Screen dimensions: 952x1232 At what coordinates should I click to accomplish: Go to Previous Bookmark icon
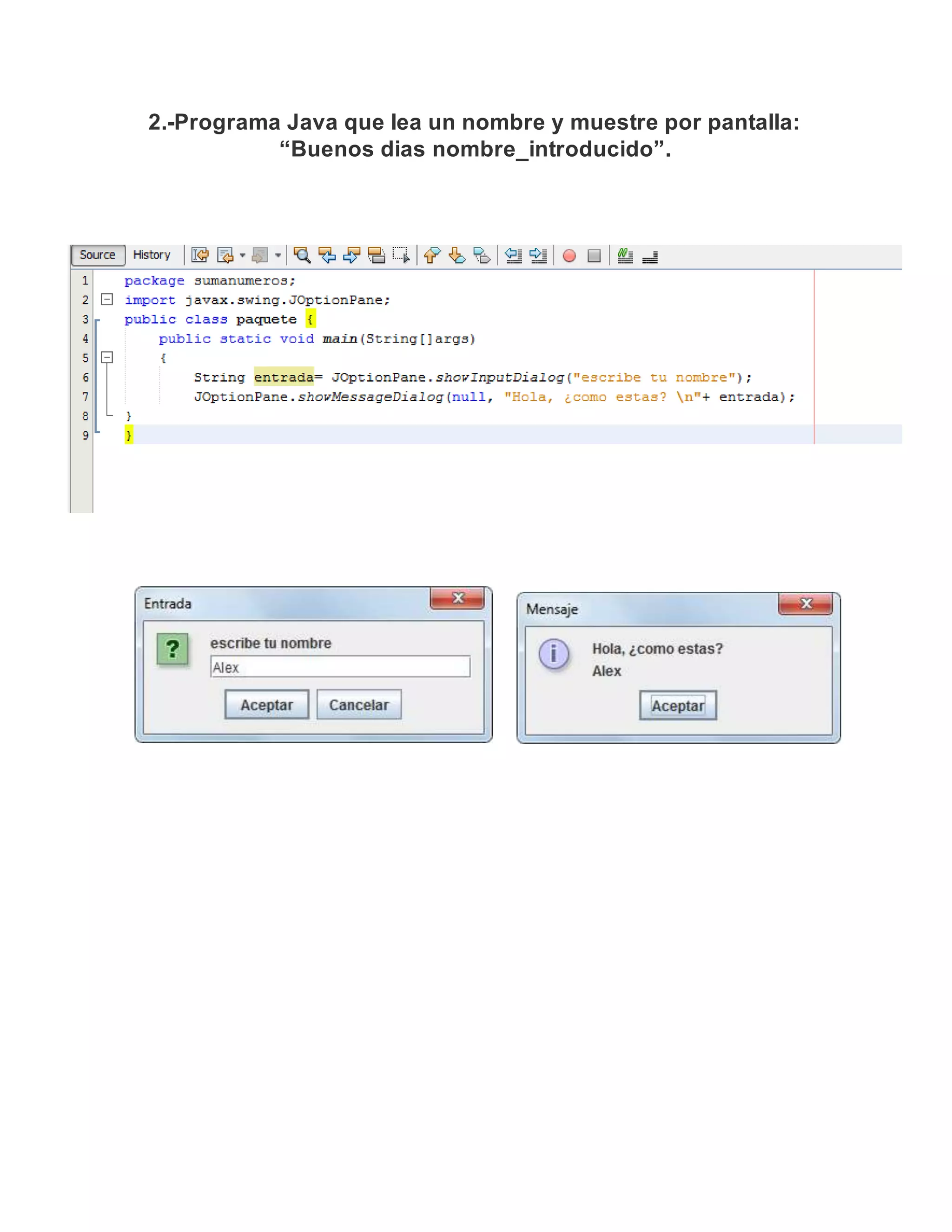432,256
